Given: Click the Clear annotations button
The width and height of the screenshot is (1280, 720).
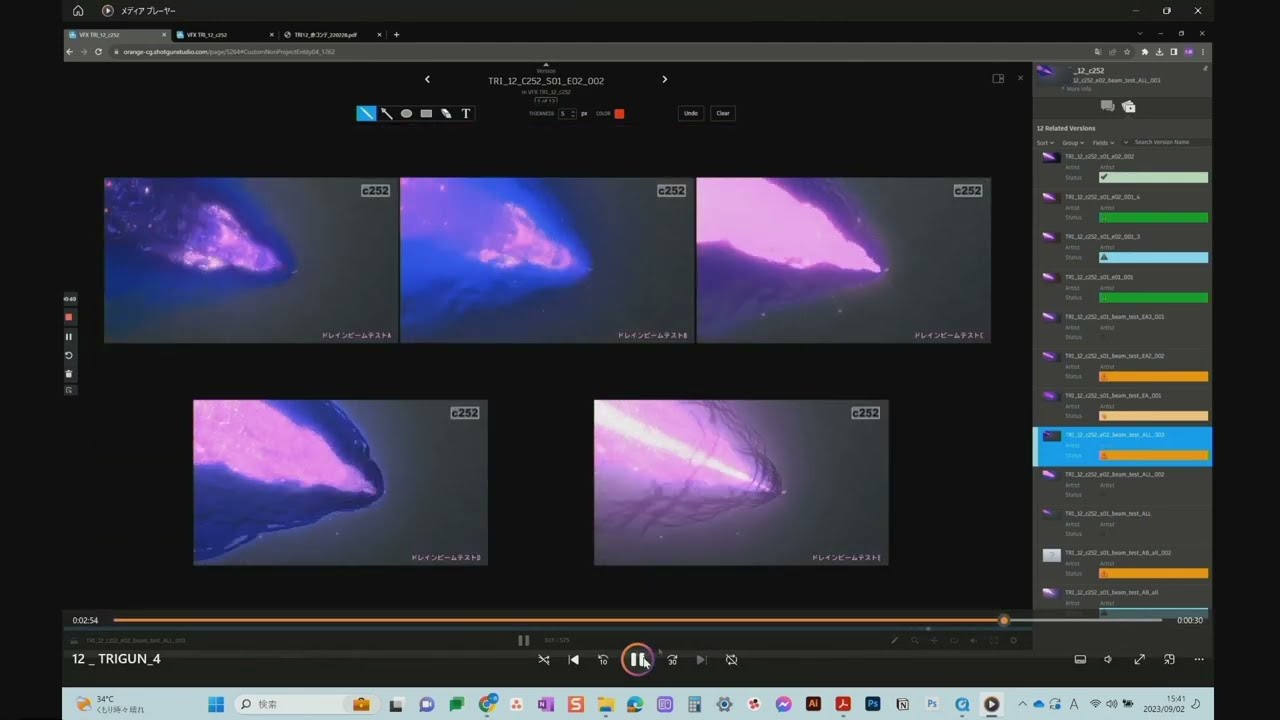Looking at the screenshot, I should coord(723,113).
